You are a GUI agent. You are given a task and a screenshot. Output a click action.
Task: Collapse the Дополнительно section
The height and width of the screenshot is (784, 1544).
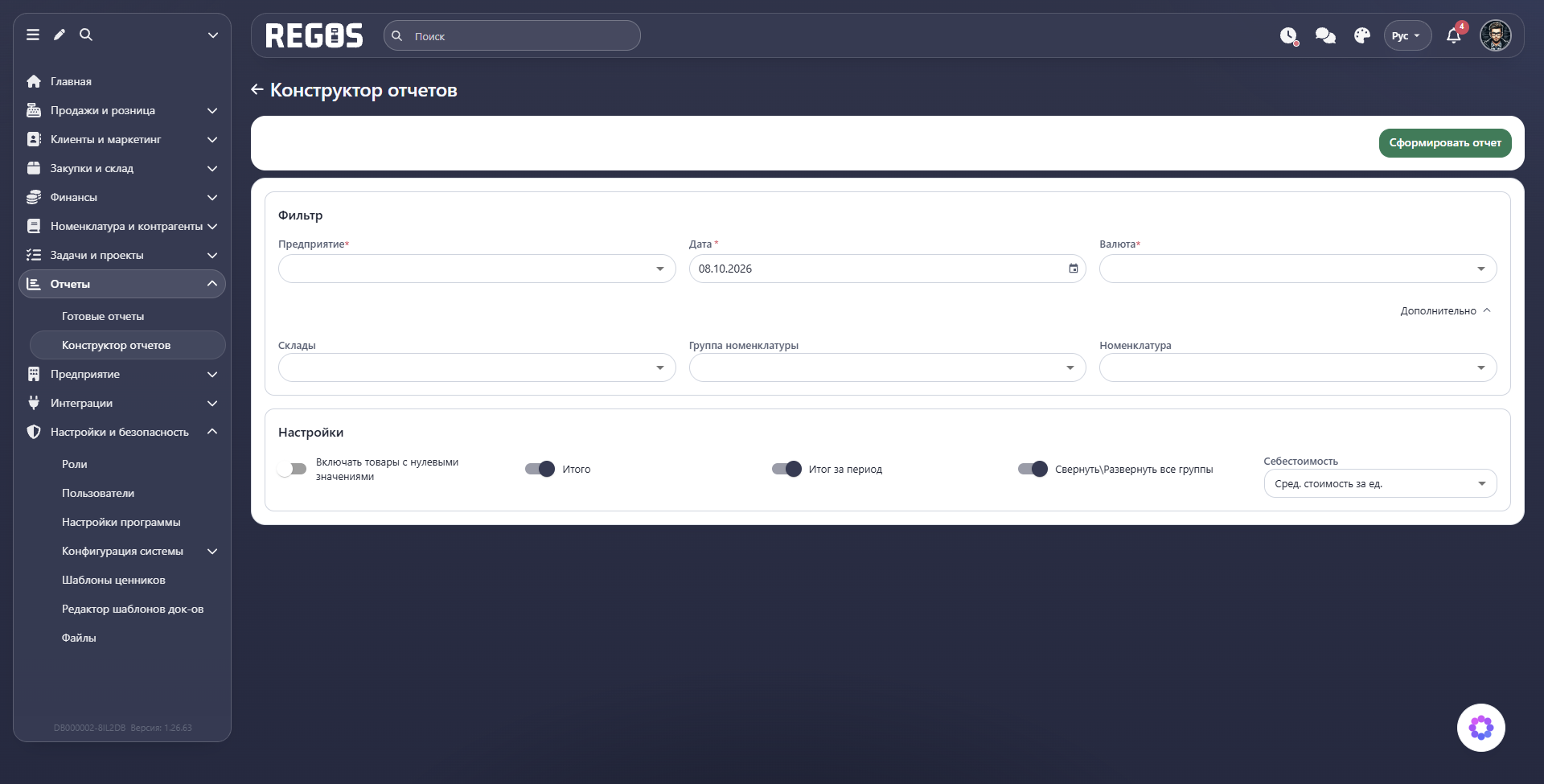[x=1445, y=310]
